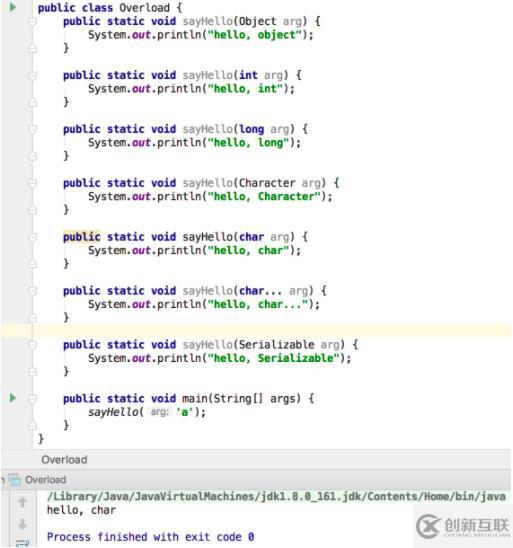Fold the sayHello(Character arg) method
513x548 pixels.
point(32,183)
